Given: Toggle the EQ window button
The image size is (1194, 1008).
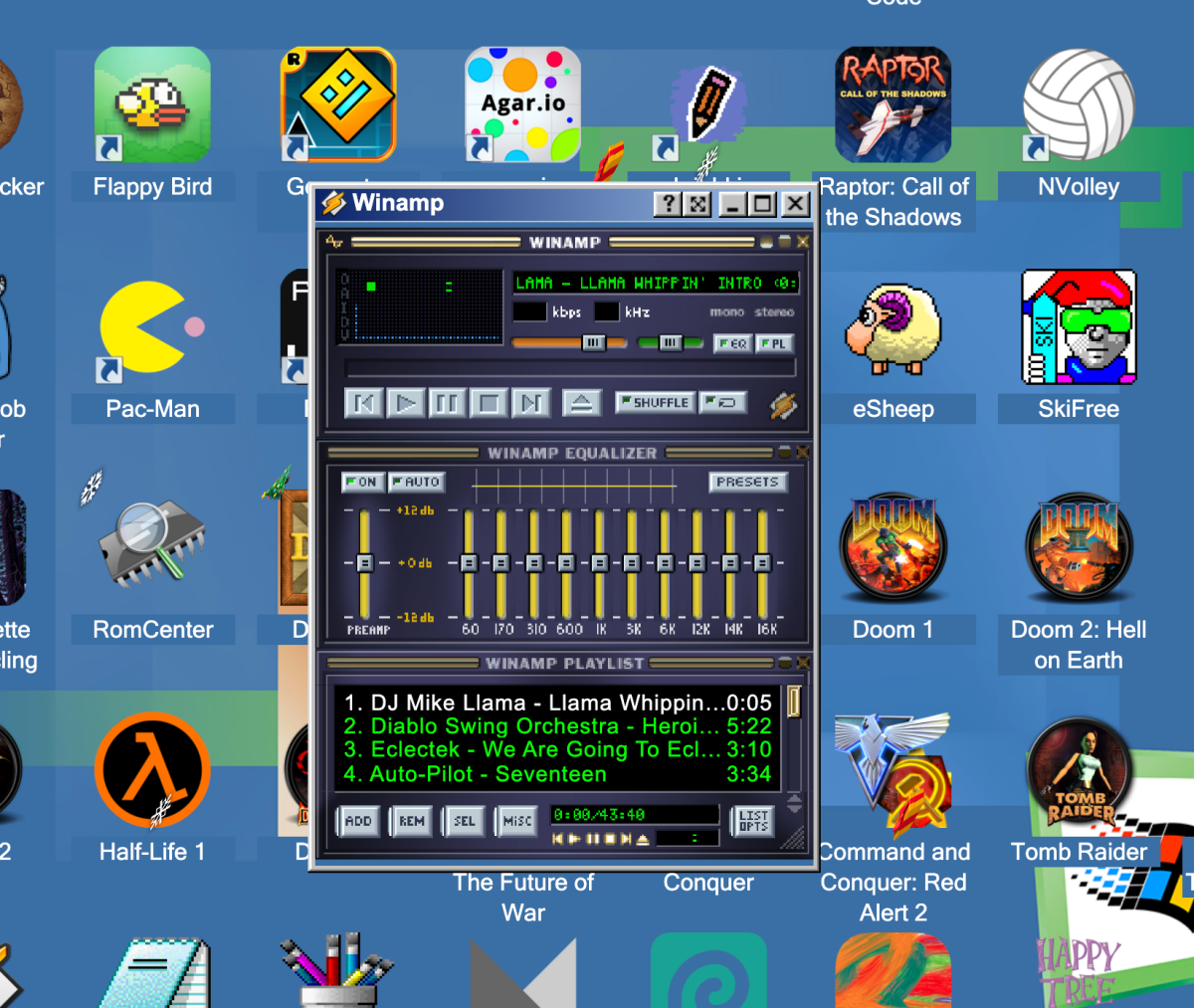Looking at the screenshot, I should (x=732, y=343).
